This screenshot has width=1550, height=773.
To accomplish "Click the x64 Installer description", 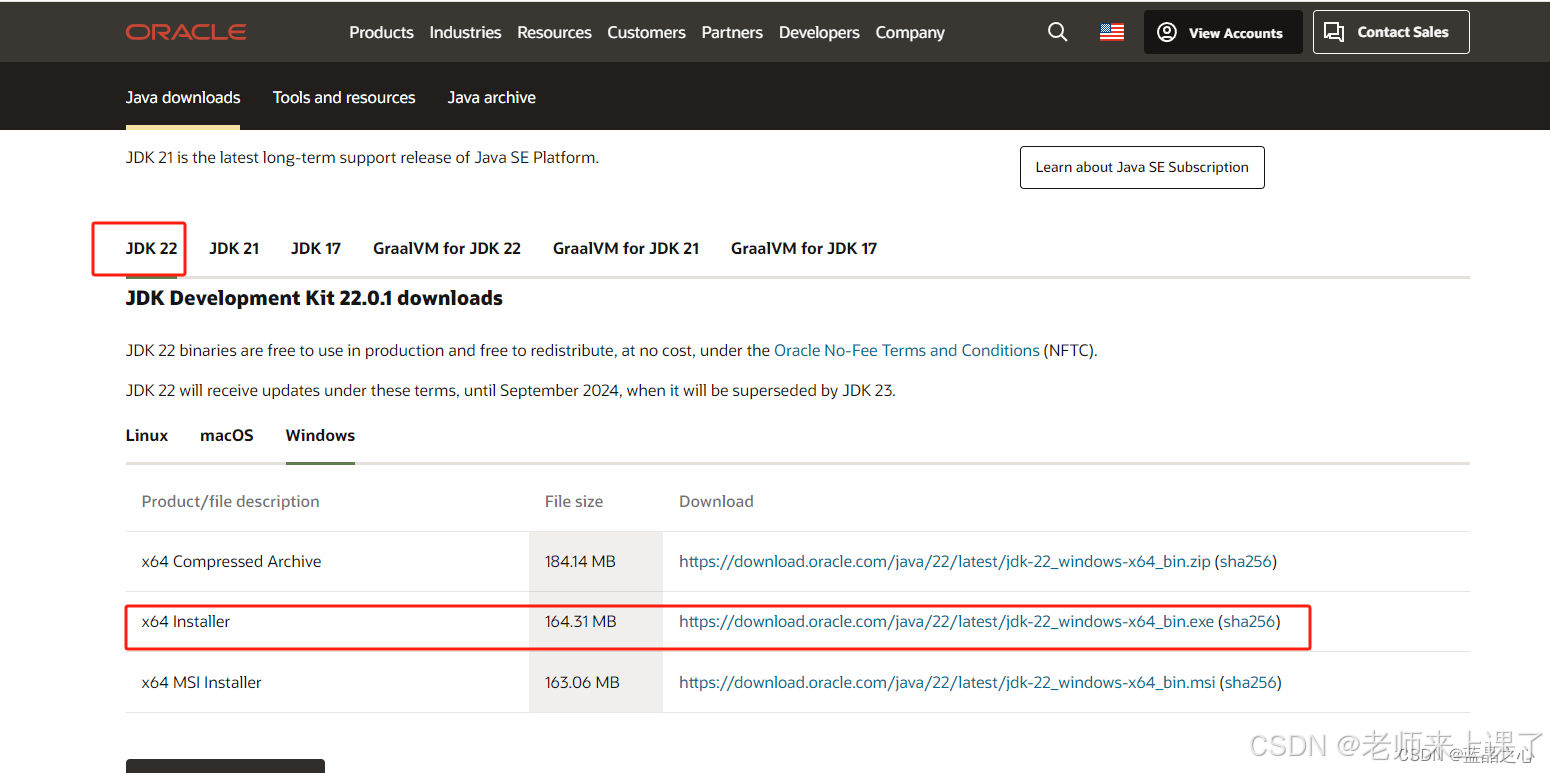I will coord(186,621).
